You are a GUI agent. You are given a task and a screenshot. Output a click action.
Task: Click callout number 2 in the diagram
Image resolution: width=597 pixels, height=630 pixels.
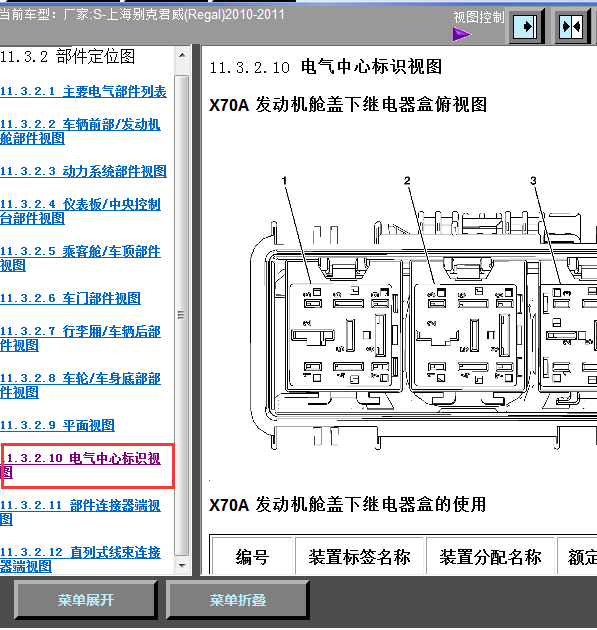[407, 180]
